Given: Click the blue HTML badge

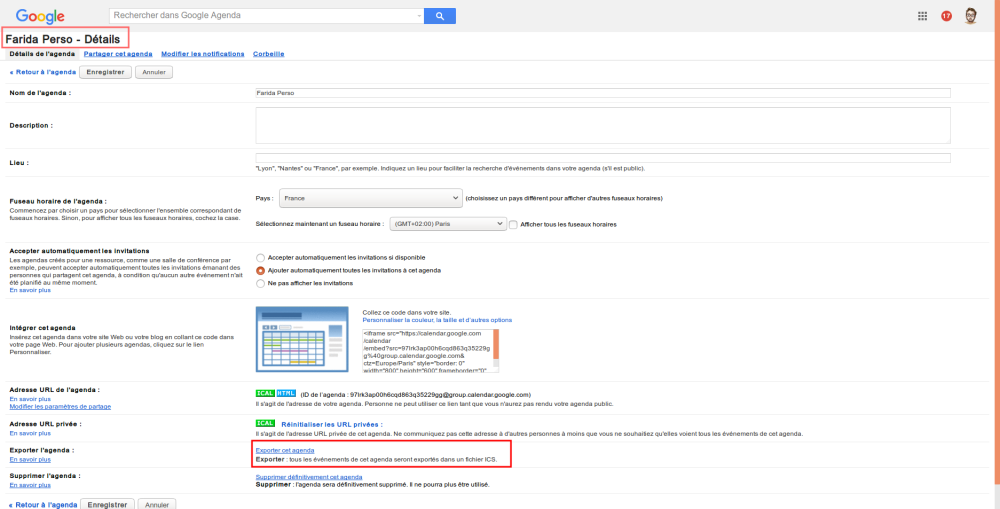Looking at the screenshot, I should click(286, 394).
